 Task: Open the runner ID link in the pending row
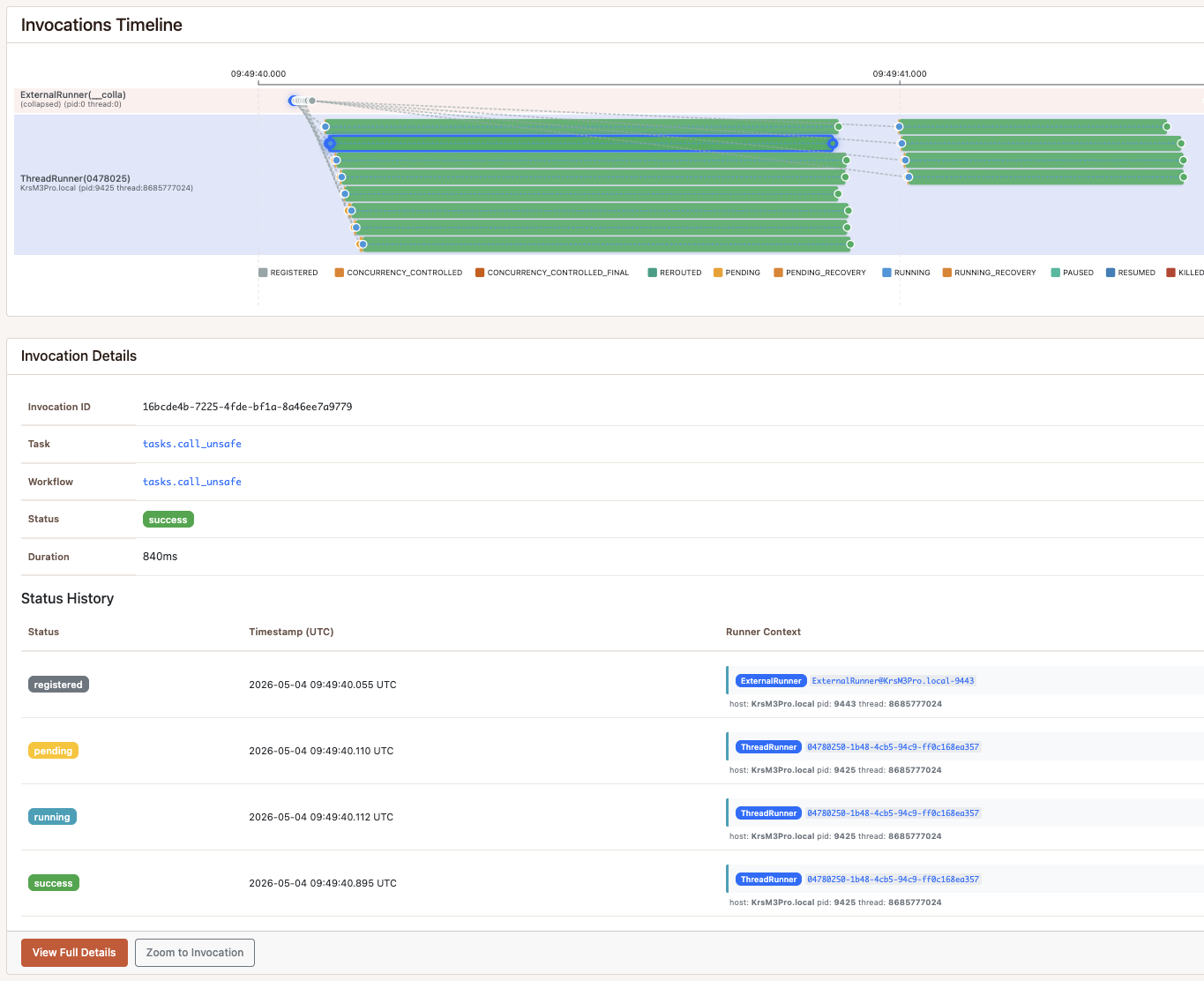point(893,747)
